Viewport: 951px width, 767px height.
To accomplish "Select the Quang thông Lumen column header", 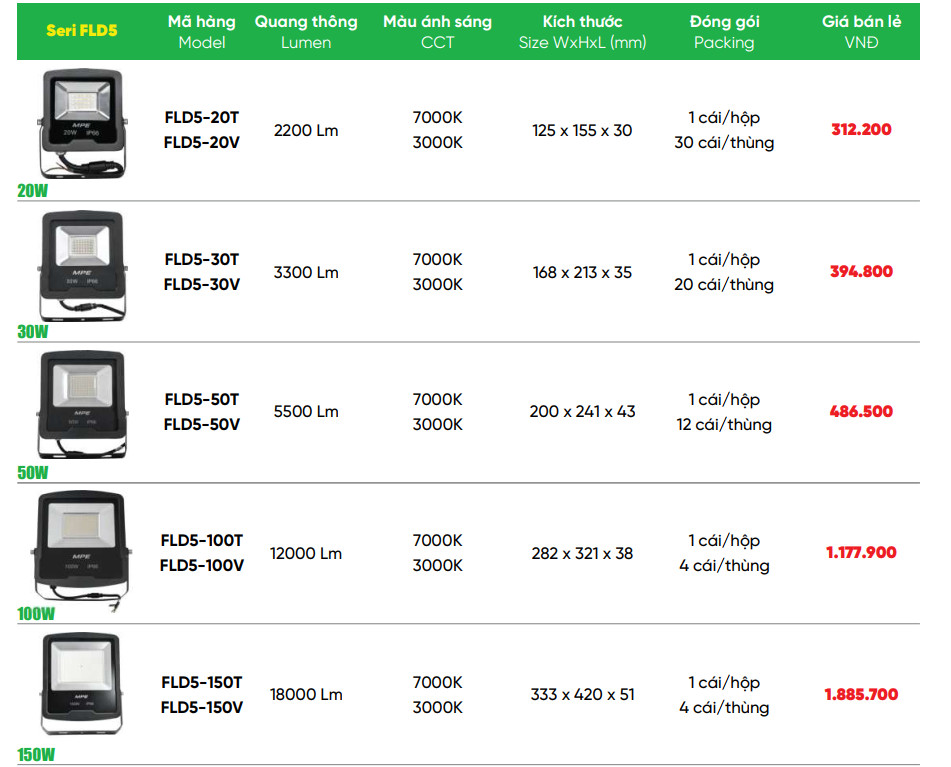I will point(306,31).
